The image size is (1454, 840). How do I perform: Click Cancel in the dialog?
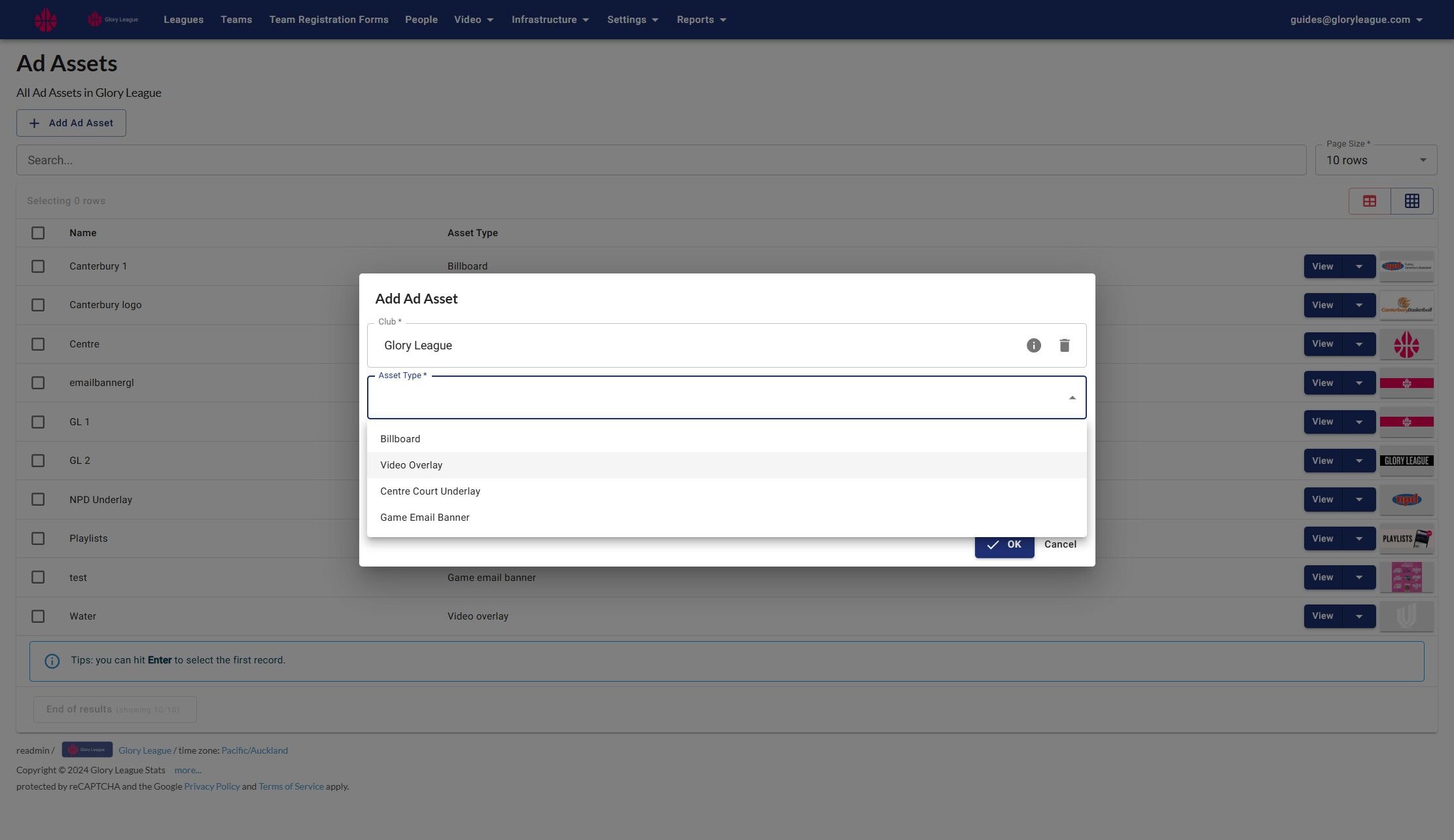point(1060,544)
